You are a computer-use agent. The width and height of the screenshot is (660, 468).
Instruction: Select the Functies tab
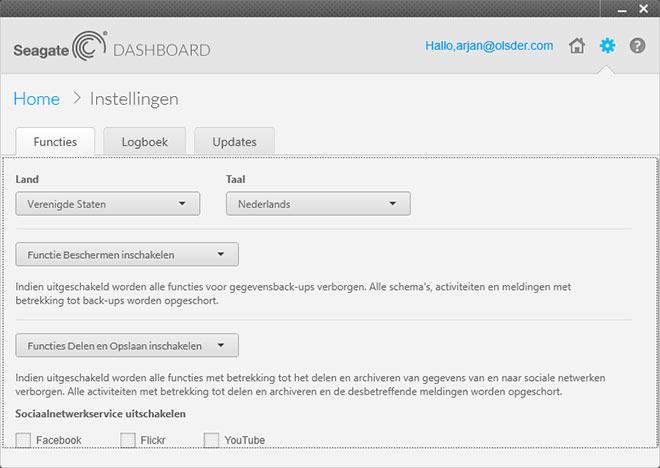point(55,142)
